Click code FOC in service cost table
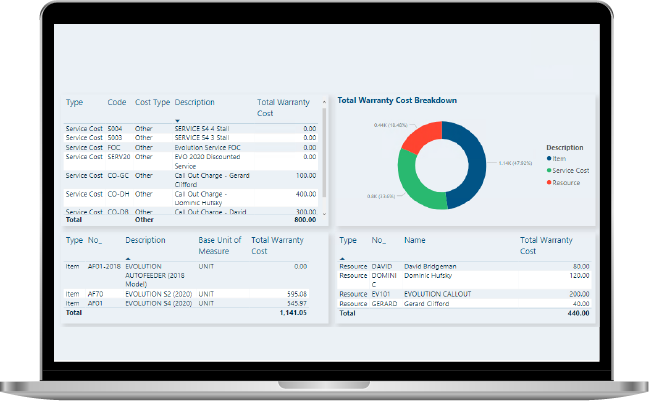The height and width of the screenshot is (401, 649). coord(114,147)
